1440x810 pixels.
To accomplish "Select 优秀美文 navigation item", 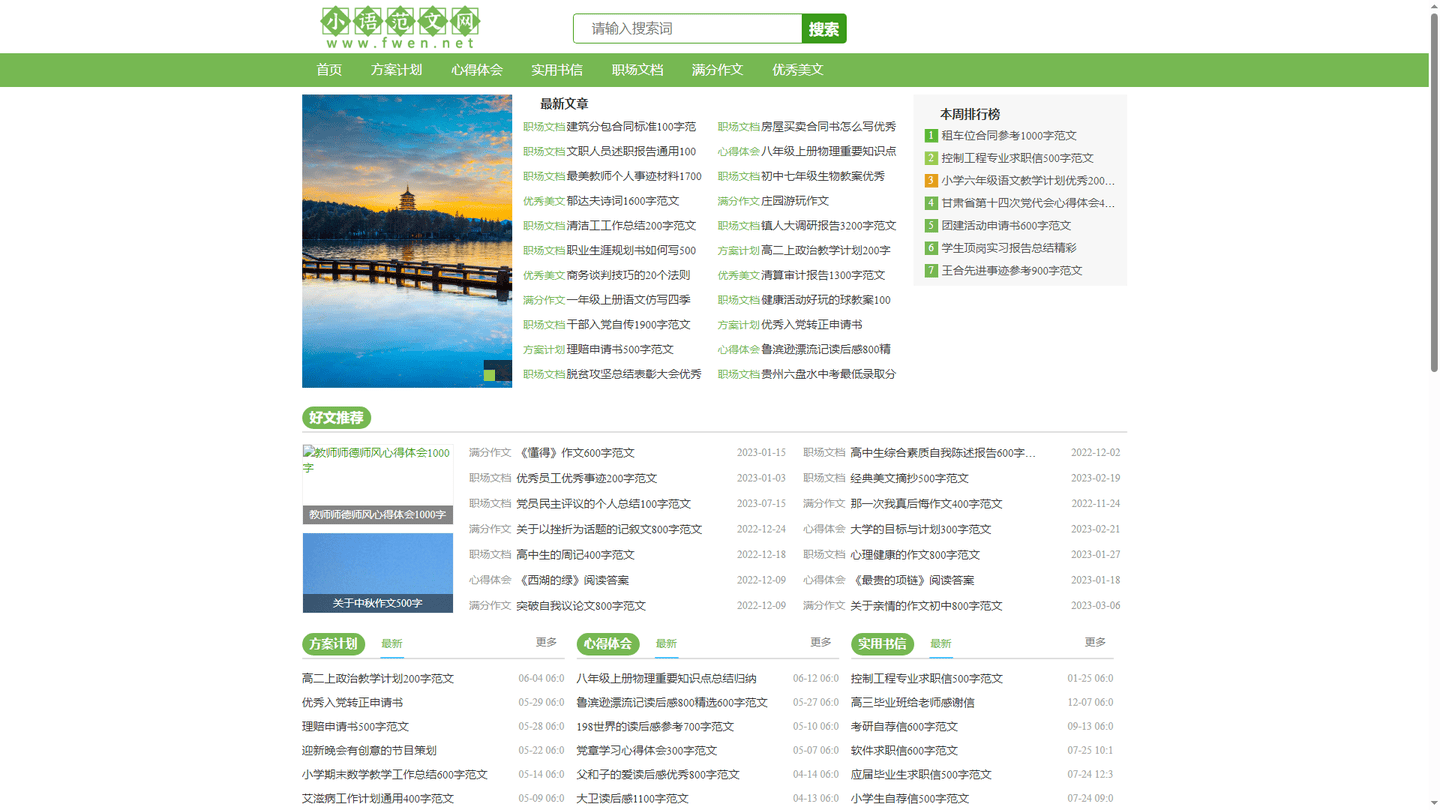I will point(798,70).
